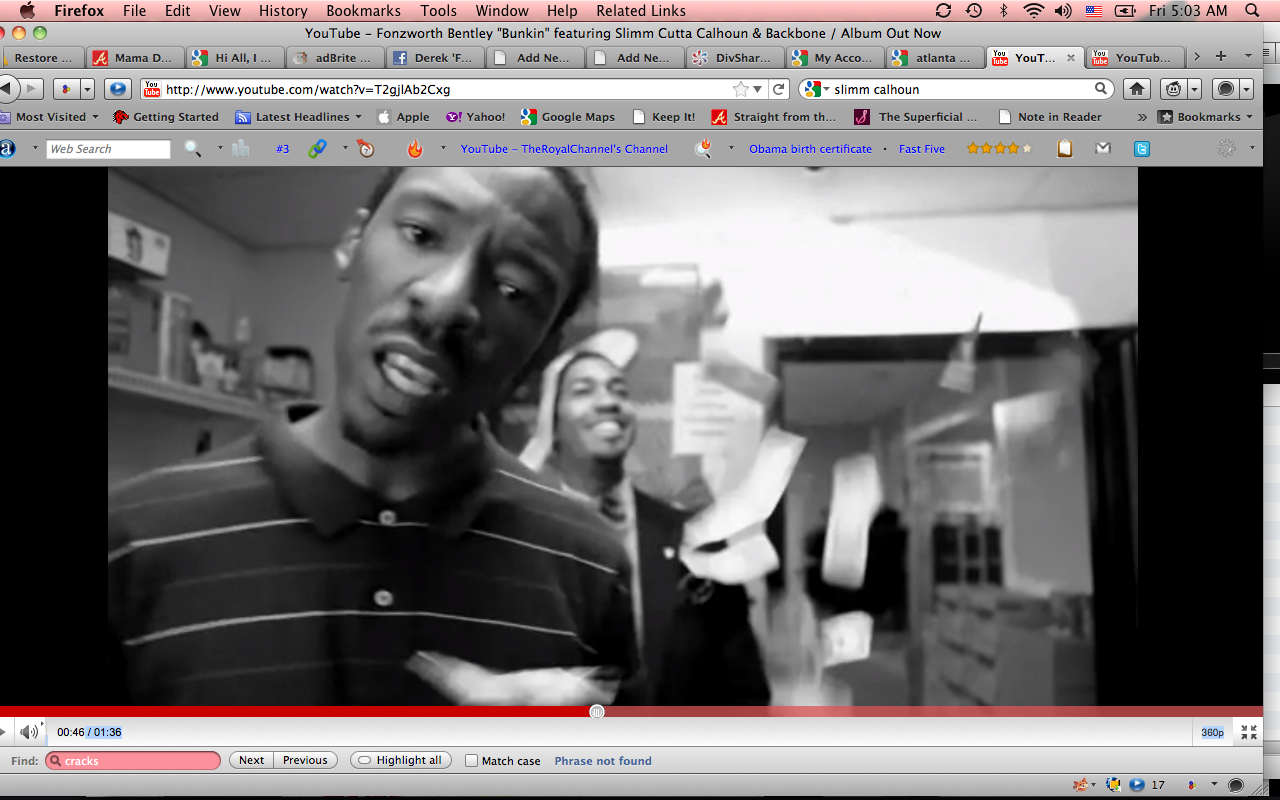Change the 360p video quality setting
This screenshot has height=800, width=1280.
point(1212,733)
